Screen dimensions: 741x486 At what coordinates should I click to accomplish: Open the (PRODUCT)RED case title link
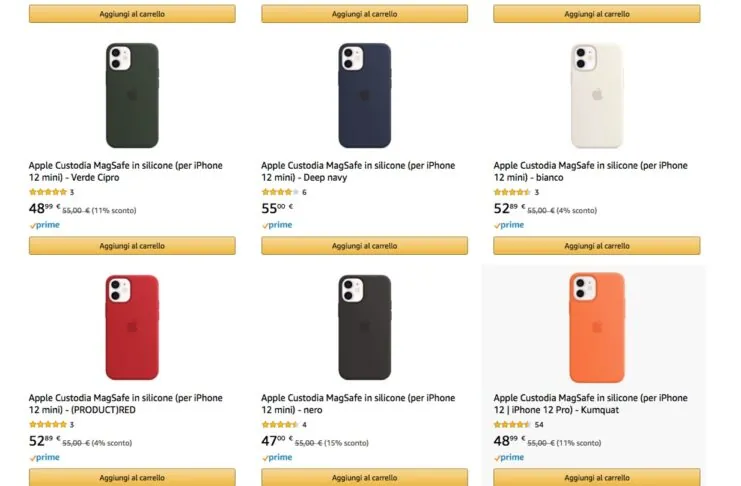click(x=125, y=404)
